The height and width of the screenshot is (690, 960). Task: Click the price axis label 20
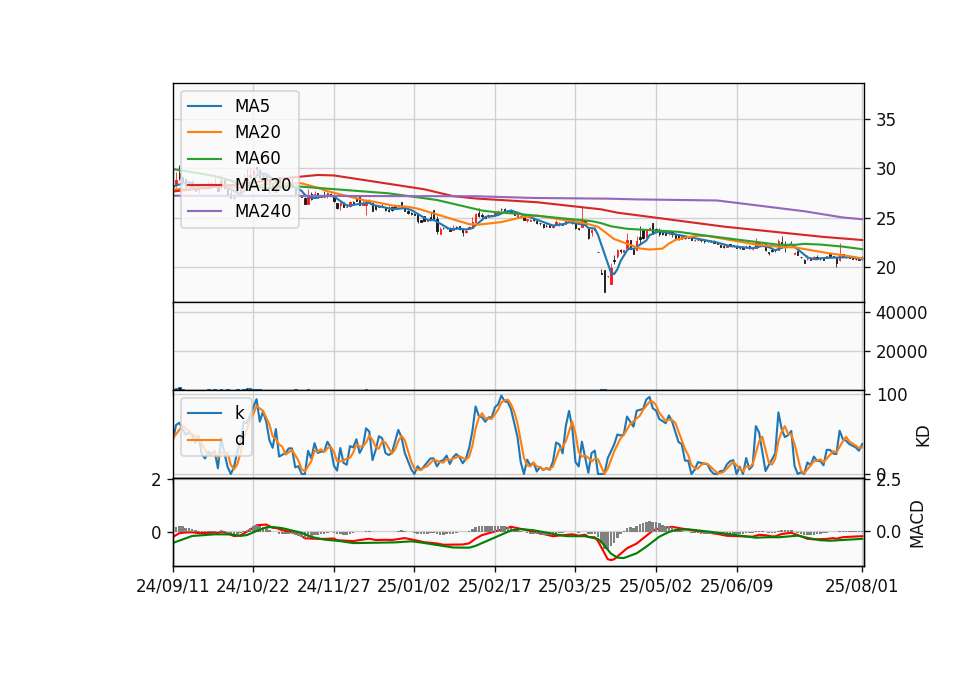click(x=886, y=268)
